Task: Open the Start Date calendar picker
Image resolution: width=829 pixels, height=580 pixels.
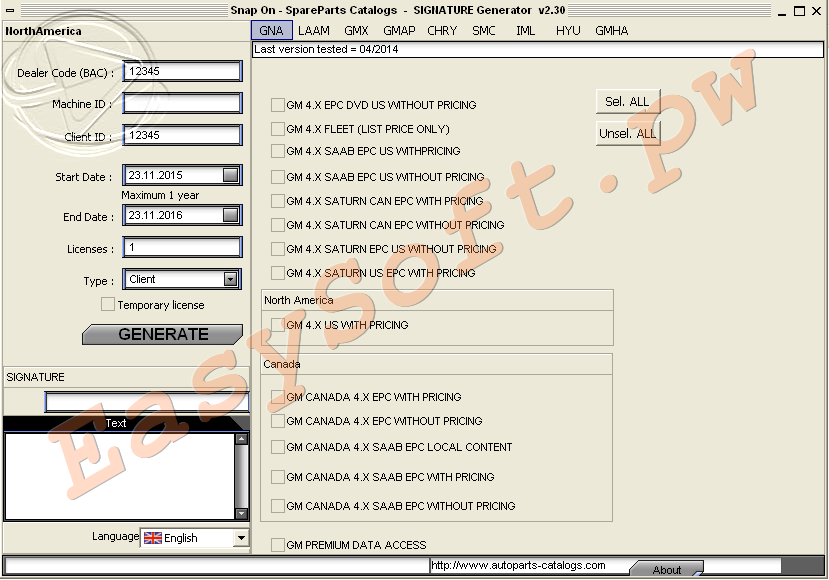Action: coord(231,175)
